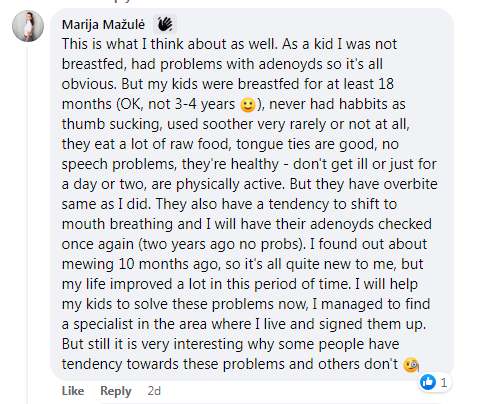The height and width of the screenshot is (404, 485).
Task: Open the 2d timestamp link
Action: 154,391
